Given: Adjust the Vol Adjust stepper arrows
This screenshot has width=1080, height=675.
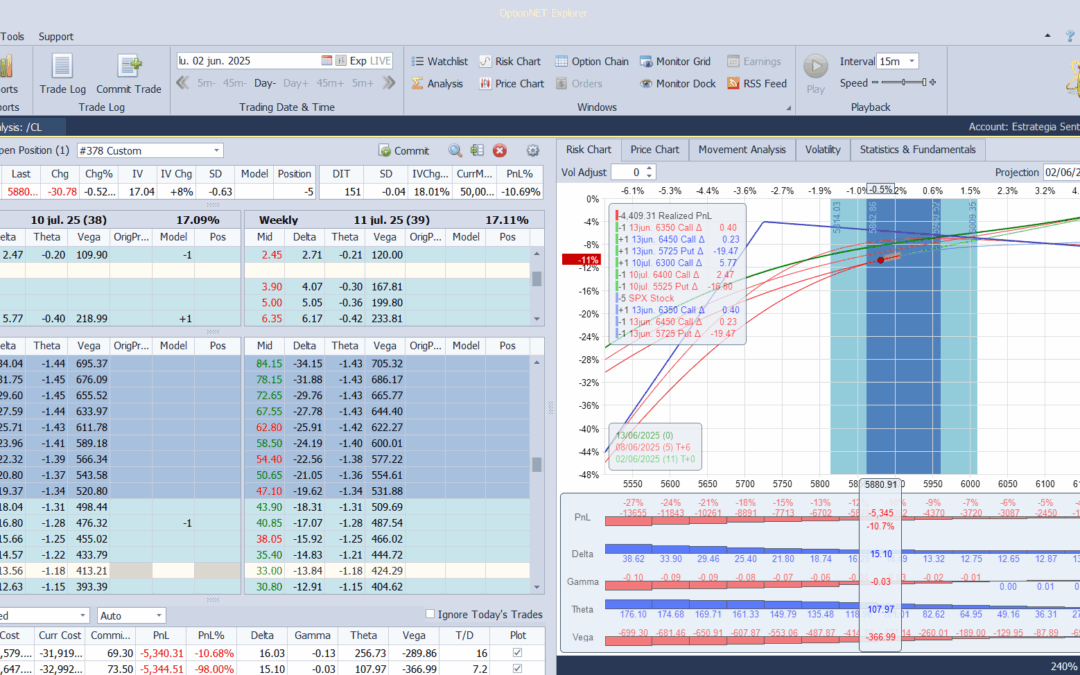Looking at the screenshot, I should pos(649,172).
